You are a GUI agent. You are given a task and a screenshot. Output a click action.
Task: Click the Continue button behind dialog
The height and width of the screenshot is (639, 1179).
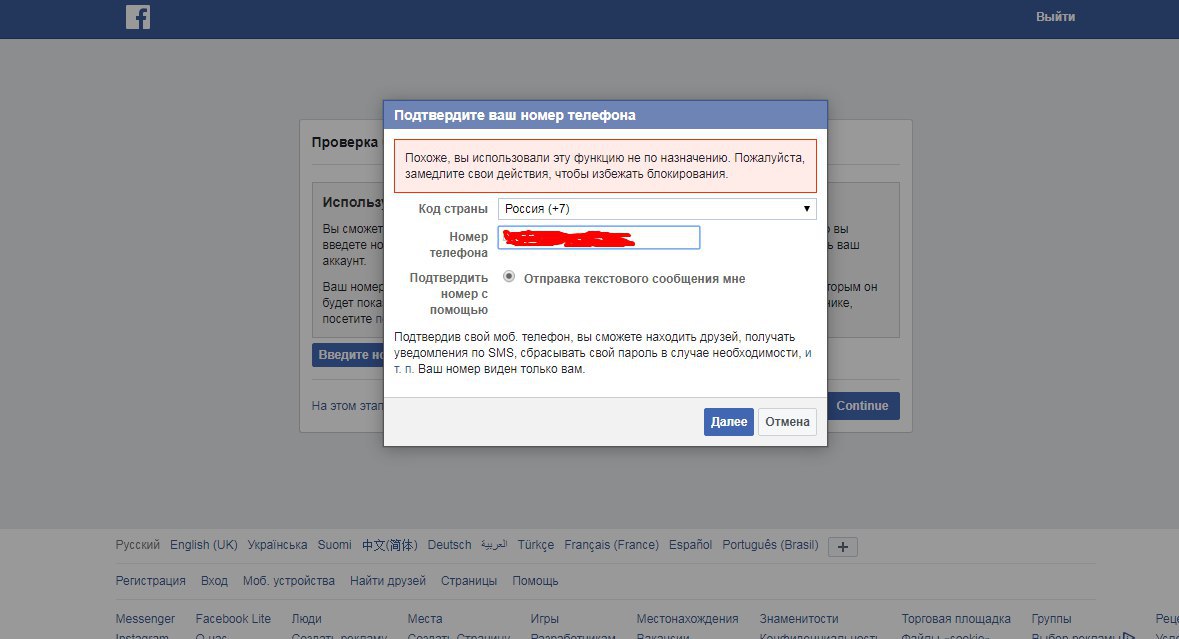click(862, 406)
